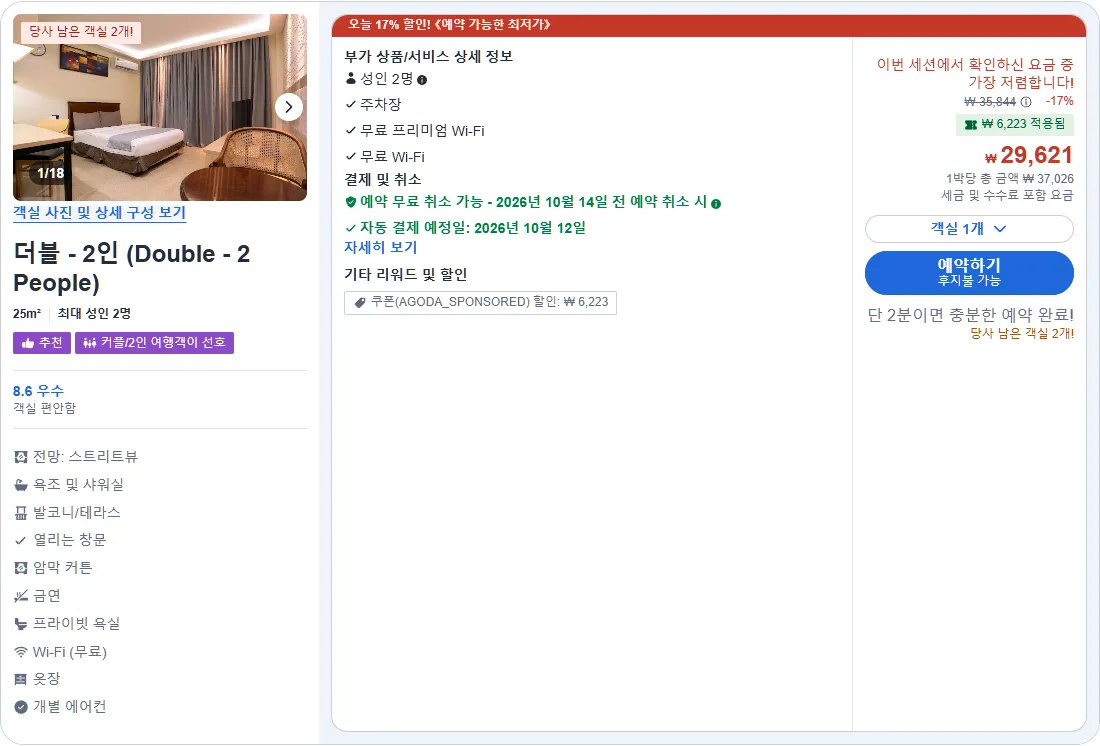Select the 단 2분이면 충분한 예약 완료! text
Viewport: 1100px width, 746px height.
point(970,315)
